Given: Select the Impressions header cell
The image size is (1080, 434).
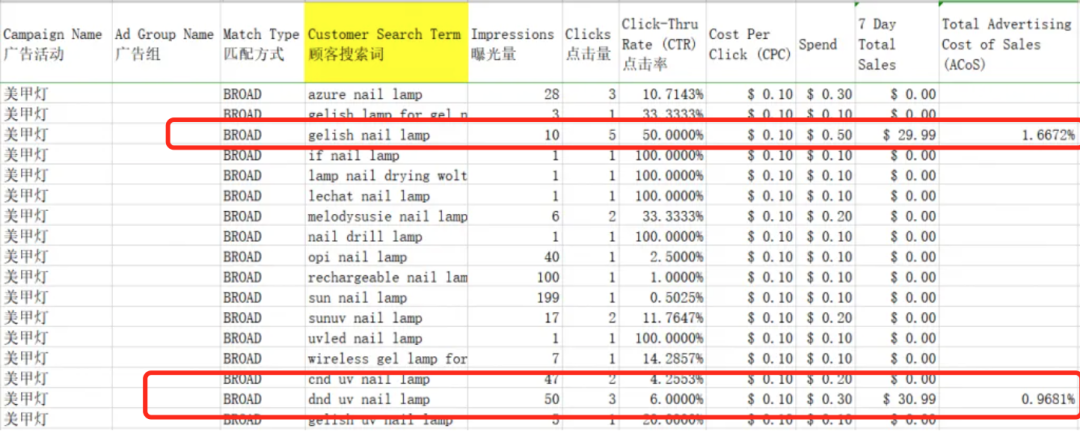Looking at the screenshot, I should [515, 43].
